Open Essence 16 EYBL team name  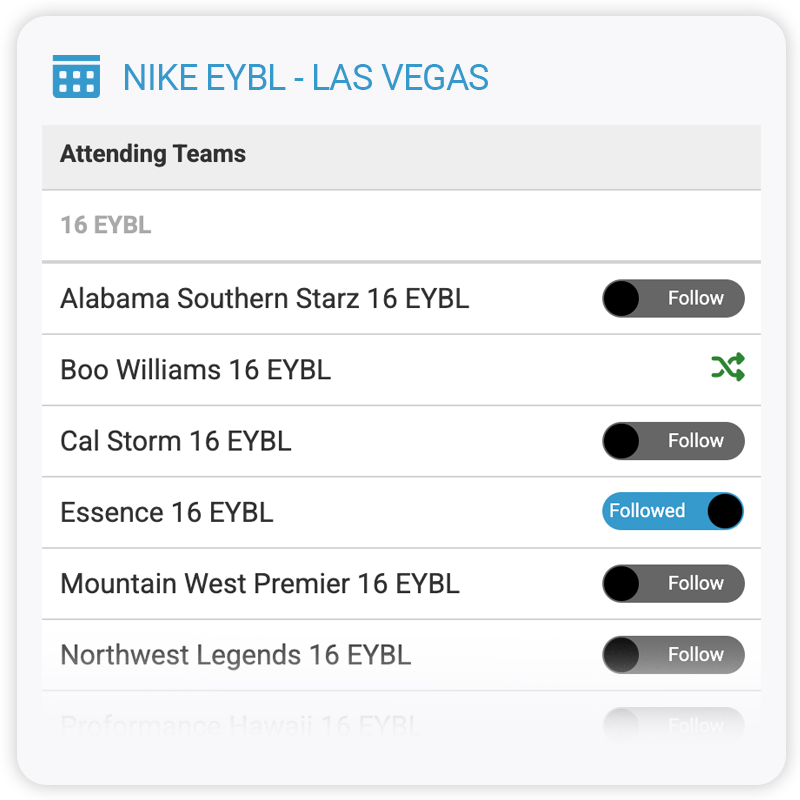(x=166, y=513)
